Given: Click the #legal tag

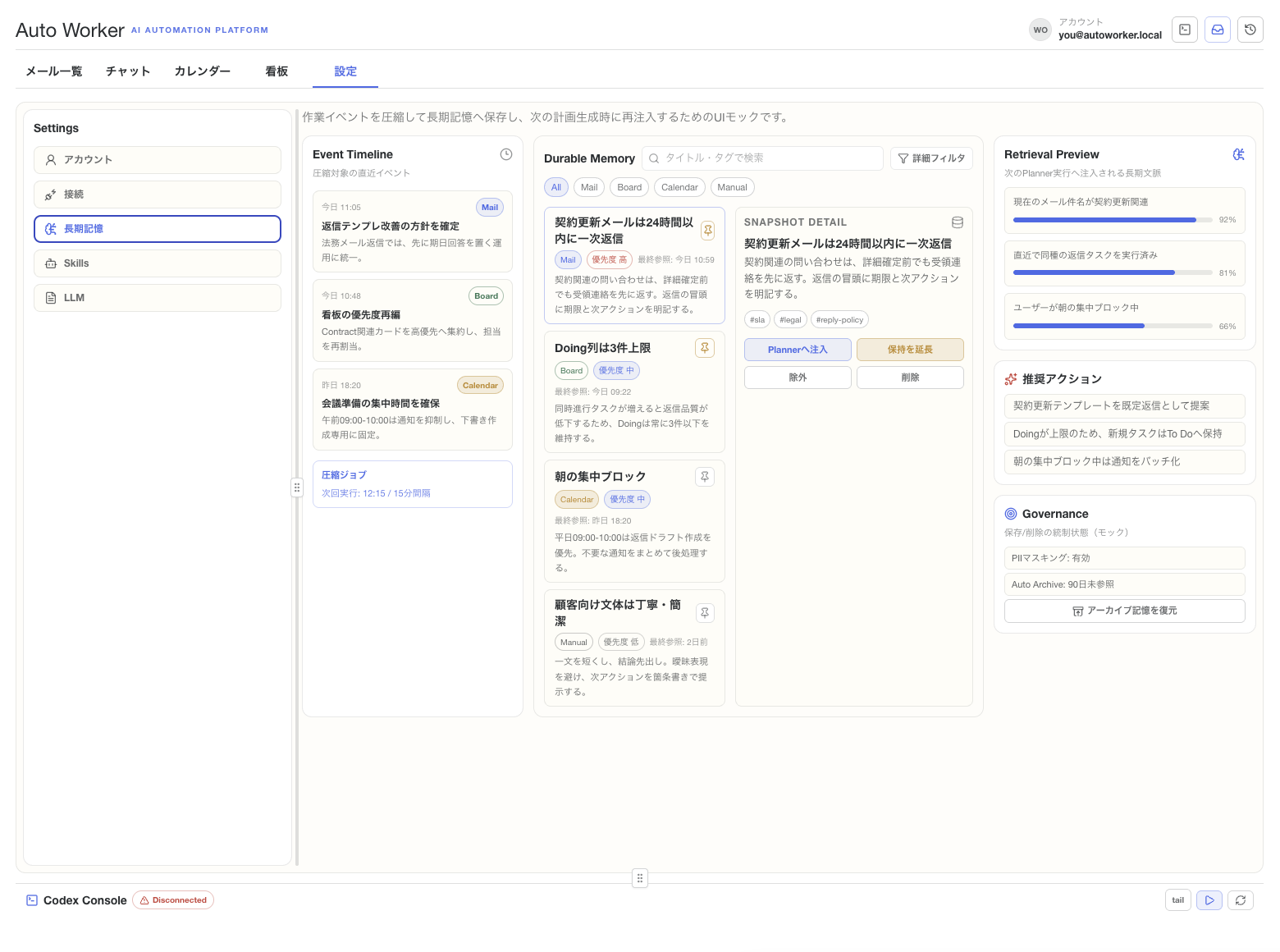Looking at the screenshot, I should coord(791,320).
